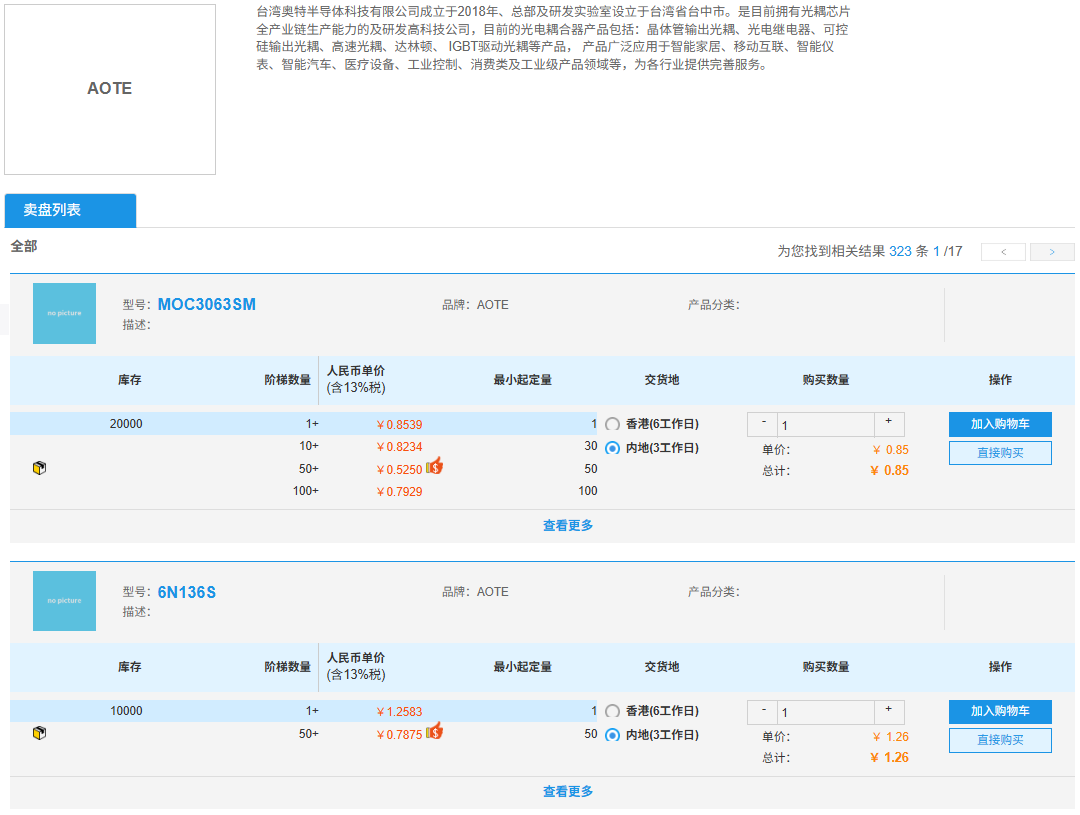The image size is (1080, 815).
Task: Expand 查看更多 under 6N136S price tiers
Action: (x=567, y=792)
